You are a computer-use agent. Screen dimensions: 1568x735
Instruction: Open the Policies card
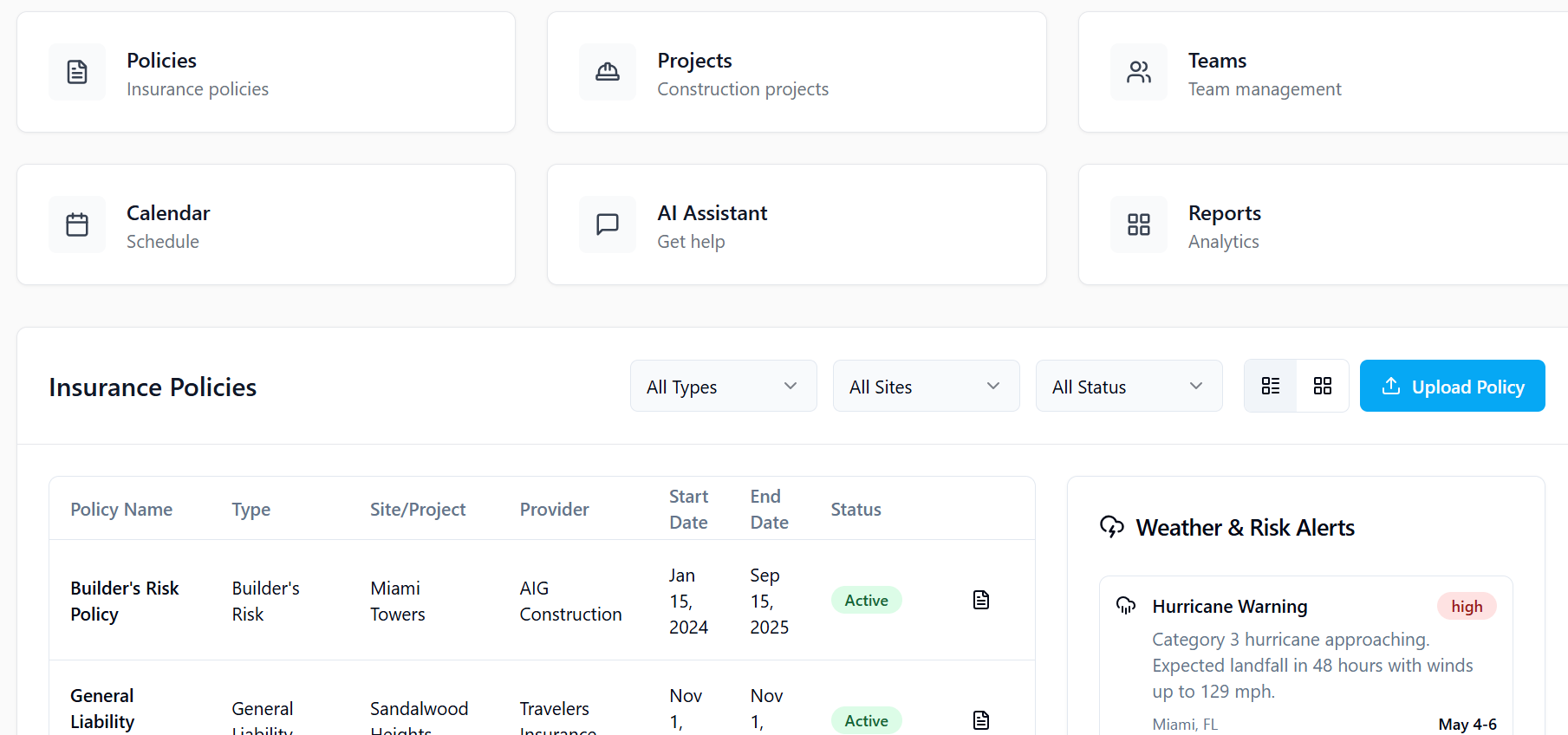pos(266,72)
